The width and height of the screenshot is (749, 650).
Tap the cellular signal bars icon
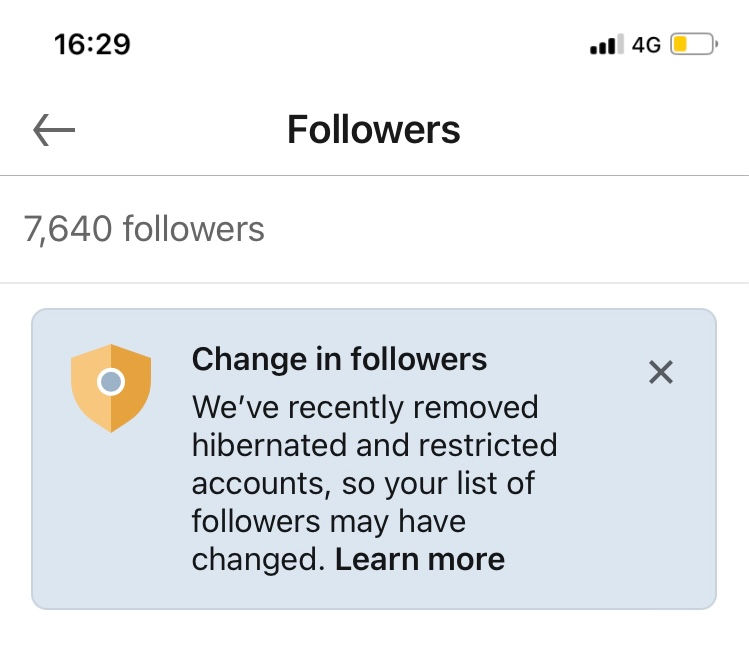(606, 45)
